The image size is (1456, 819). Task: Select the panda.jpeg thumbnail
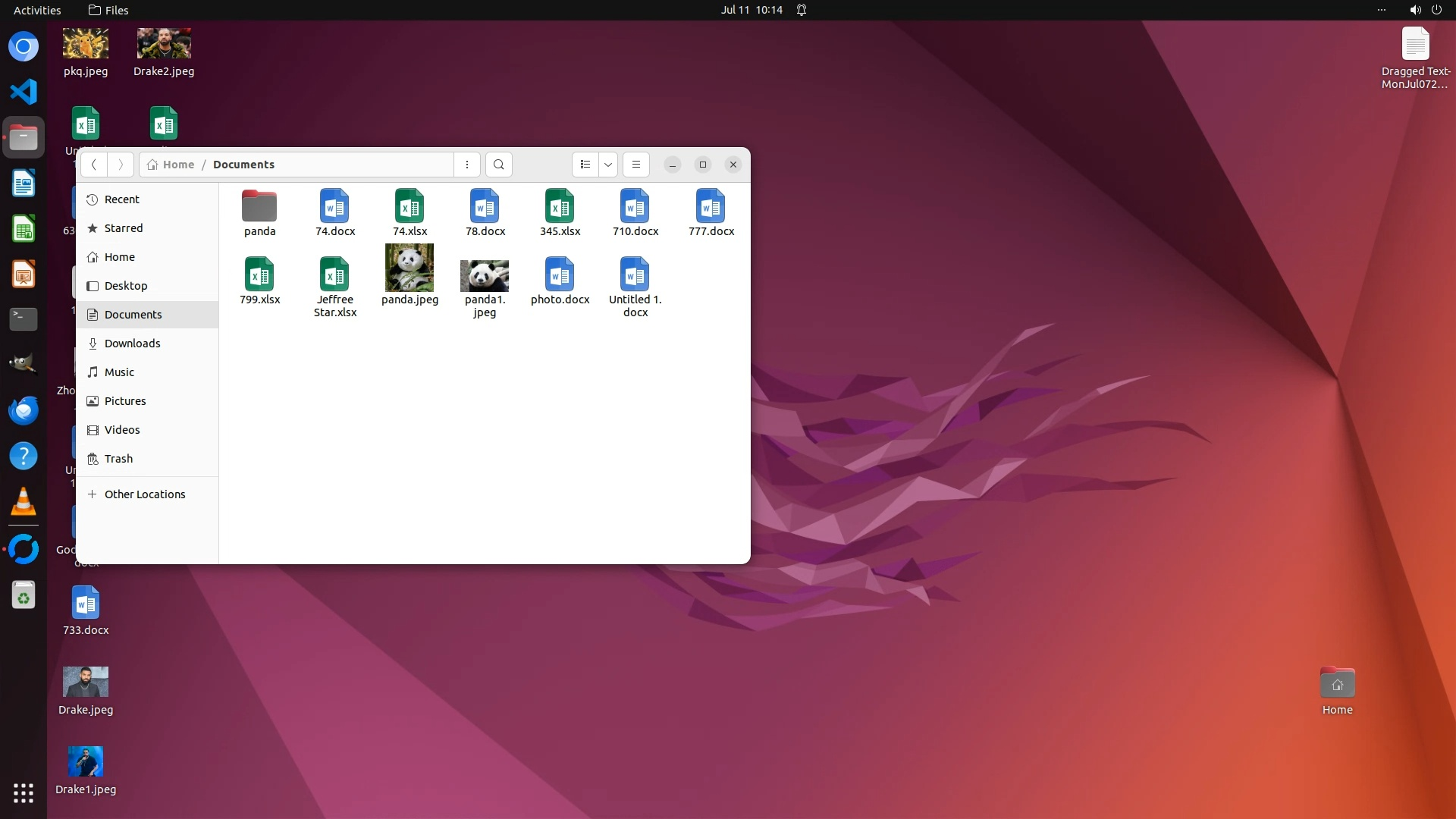coord(409,274)
